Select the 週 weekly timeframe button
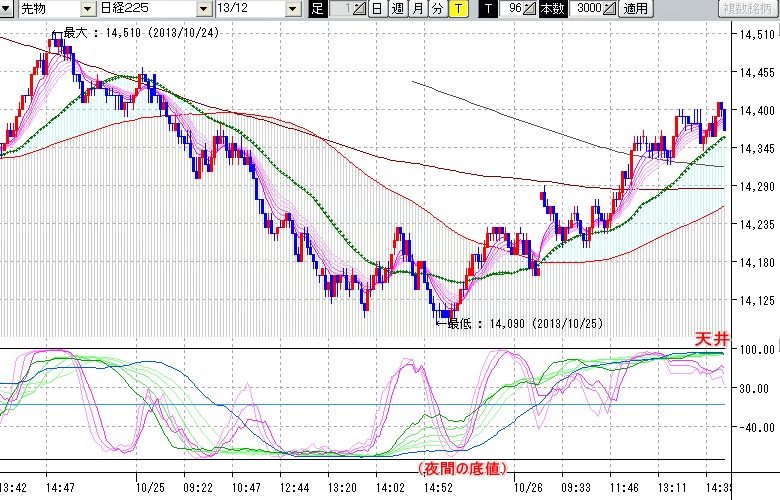780x500 pixels. tap(397, 9)
